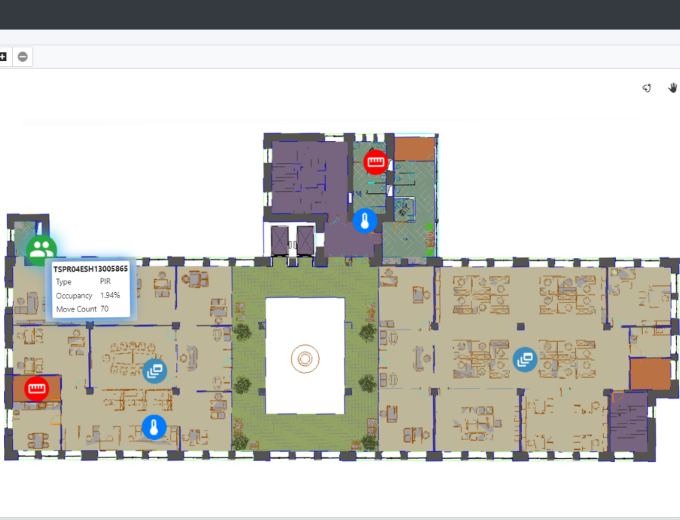Open red ruler sensor in left office

(36, 389)
